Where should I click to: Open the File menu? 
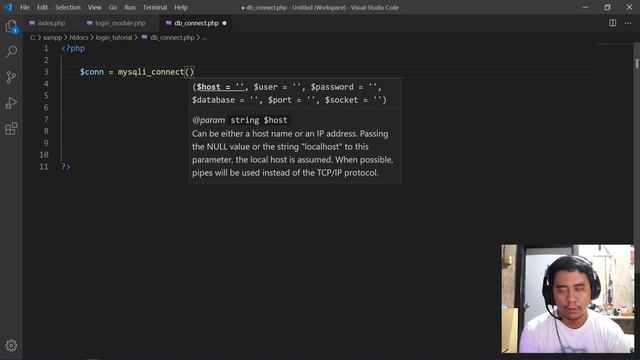25,7
